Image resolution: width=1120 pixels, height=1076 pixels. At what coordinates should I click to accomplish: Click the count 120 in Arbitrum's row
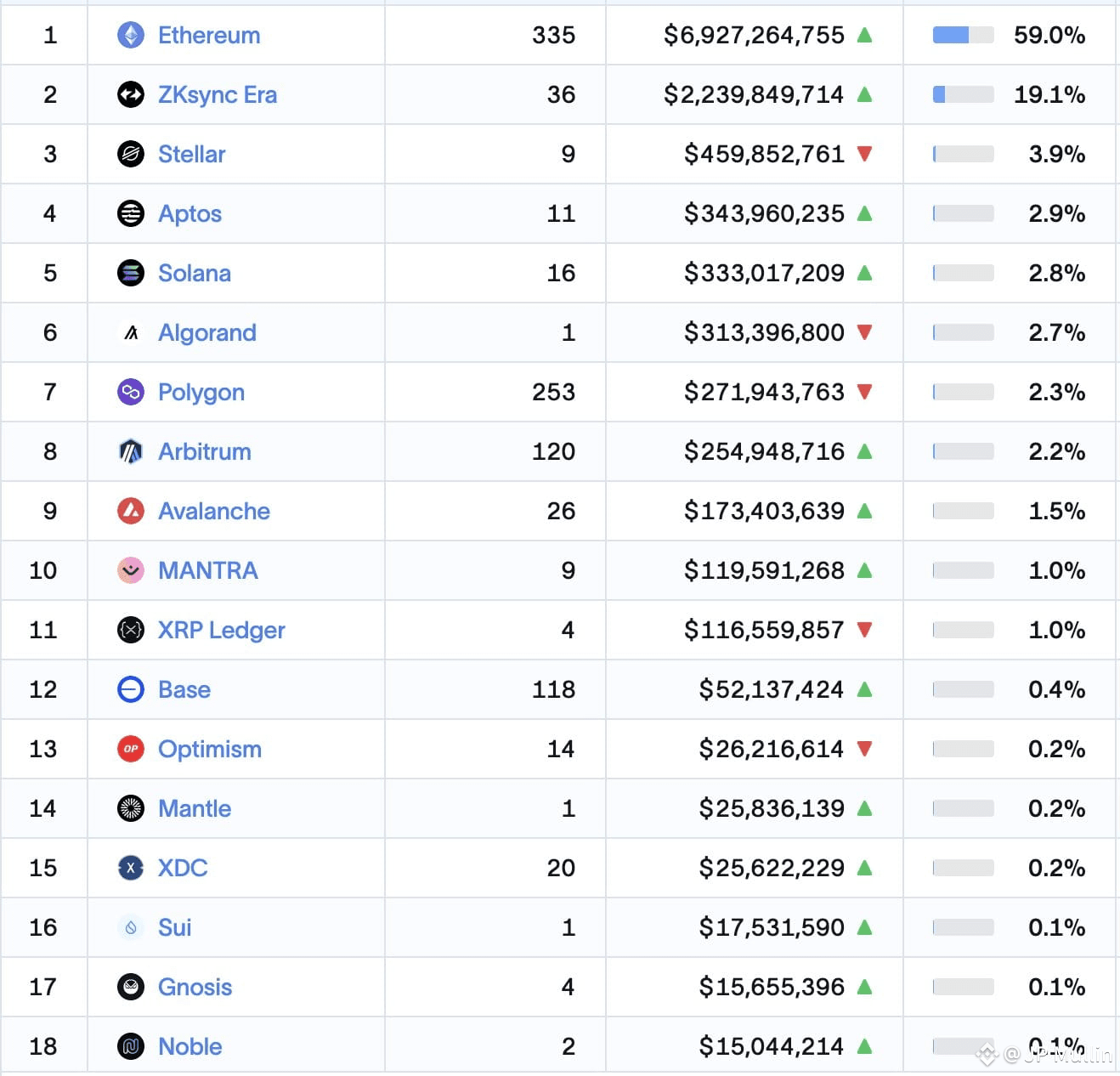pos(554,451)
